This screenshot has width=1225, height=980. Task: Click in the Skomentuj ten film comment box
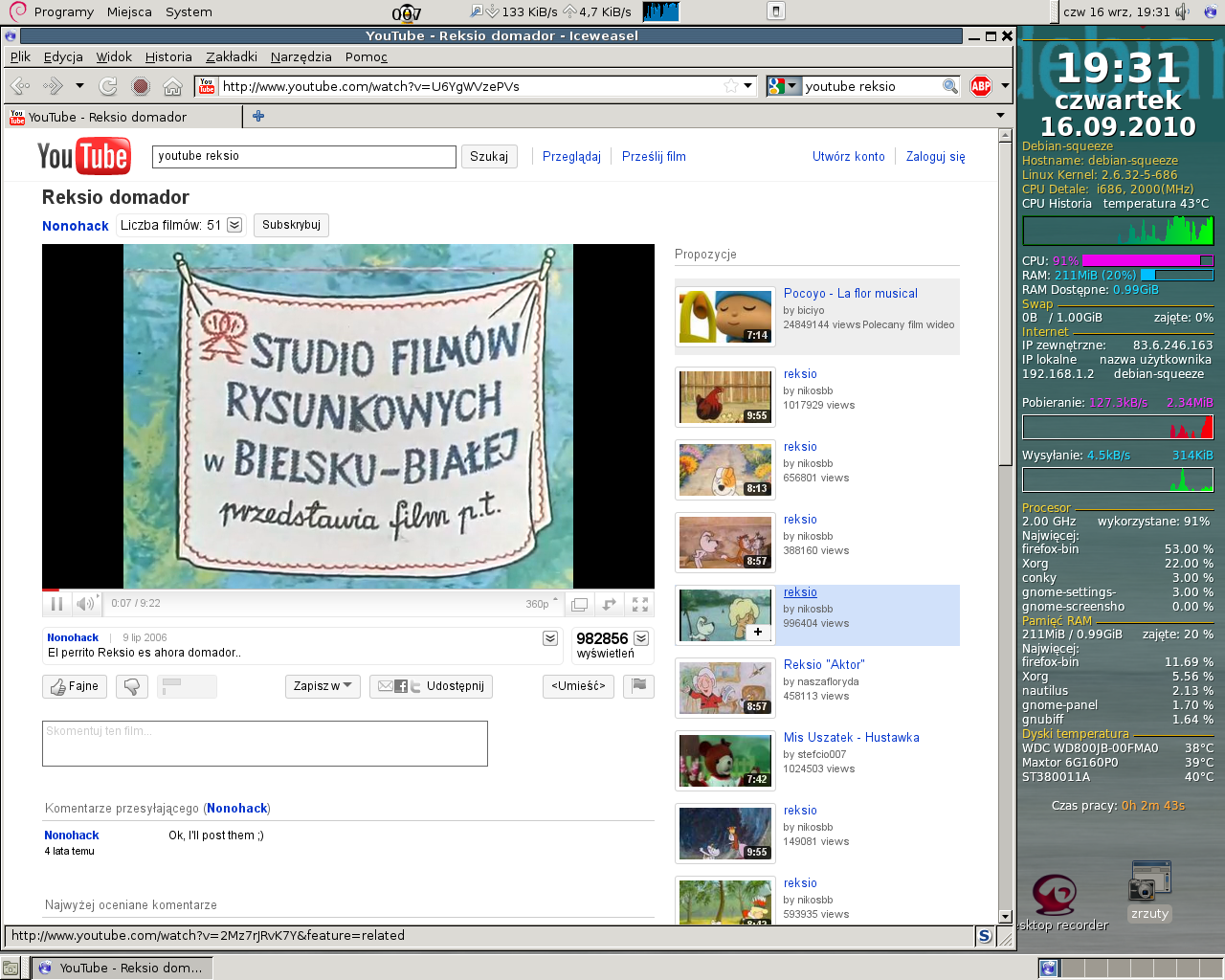pyautogui.click(x=265, y=744)
